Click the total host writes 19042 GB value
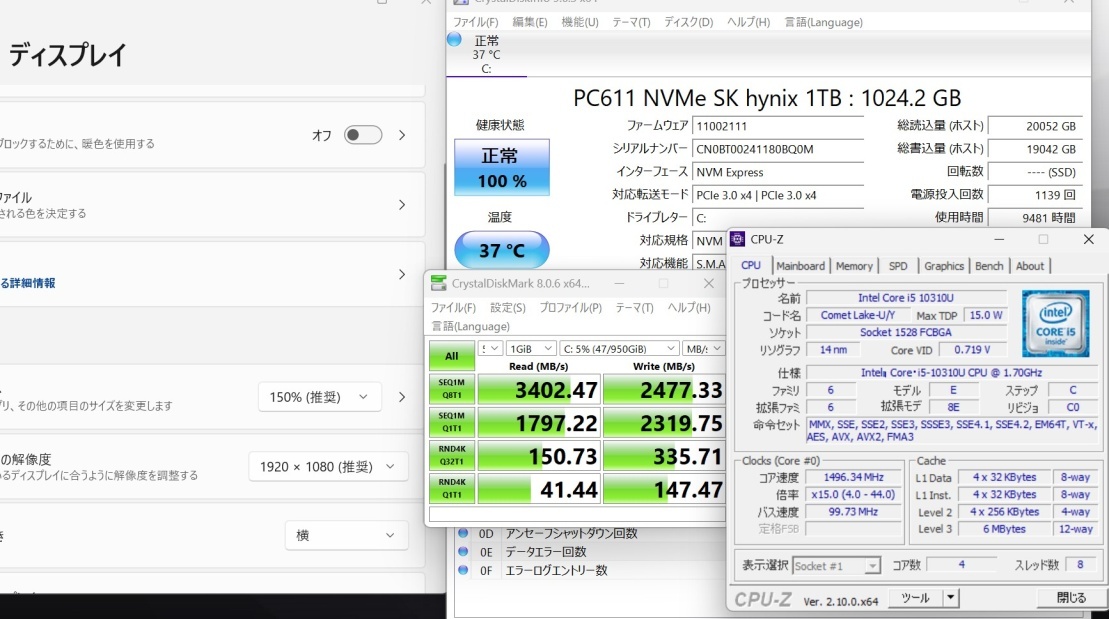This screenshot has height=619, width=1109. tap(1035, 149)
